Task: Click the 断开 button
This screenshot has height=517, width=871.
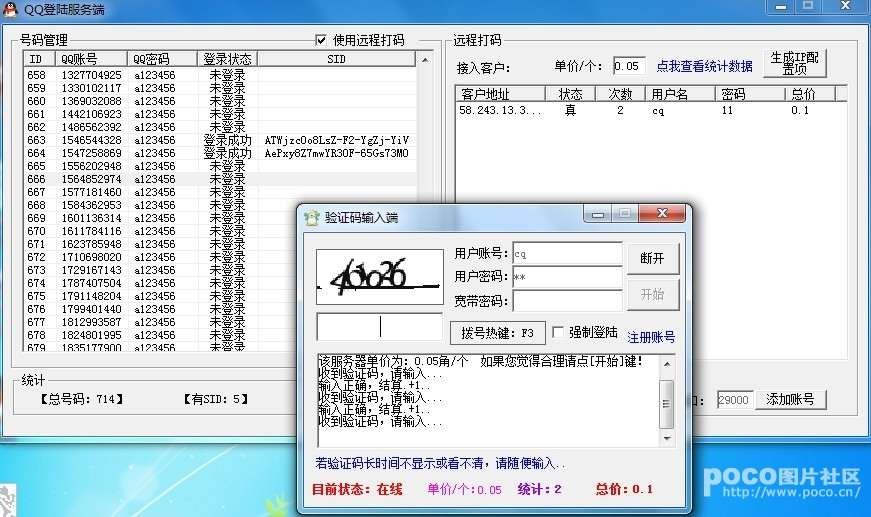Action: pos(652,258)
